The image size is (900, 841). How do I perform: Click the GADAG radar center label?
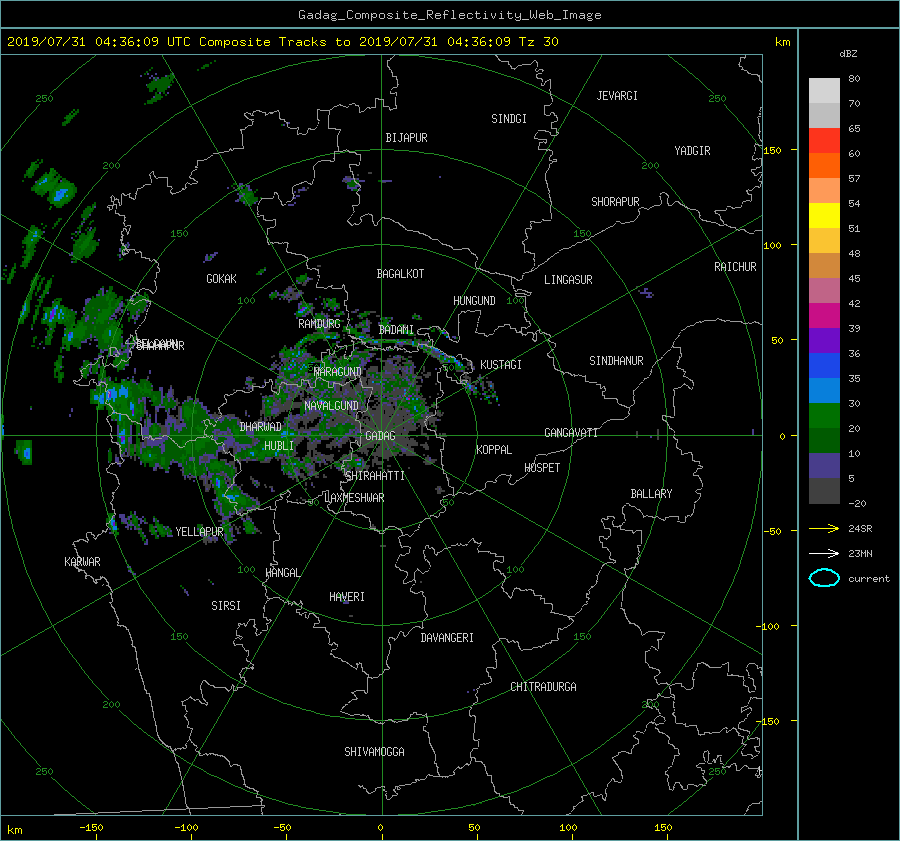point(380,436)
